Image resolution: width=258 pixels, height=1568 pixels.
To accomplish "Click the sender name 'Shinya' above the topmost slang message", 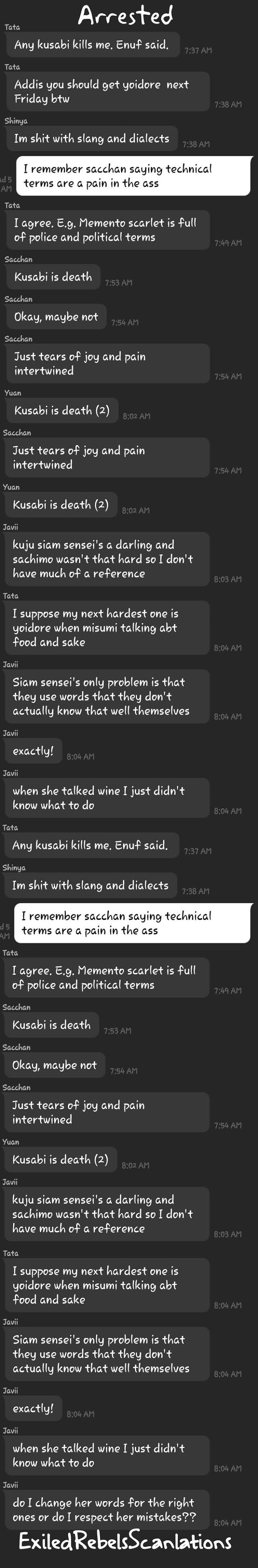I will [16, 121].
